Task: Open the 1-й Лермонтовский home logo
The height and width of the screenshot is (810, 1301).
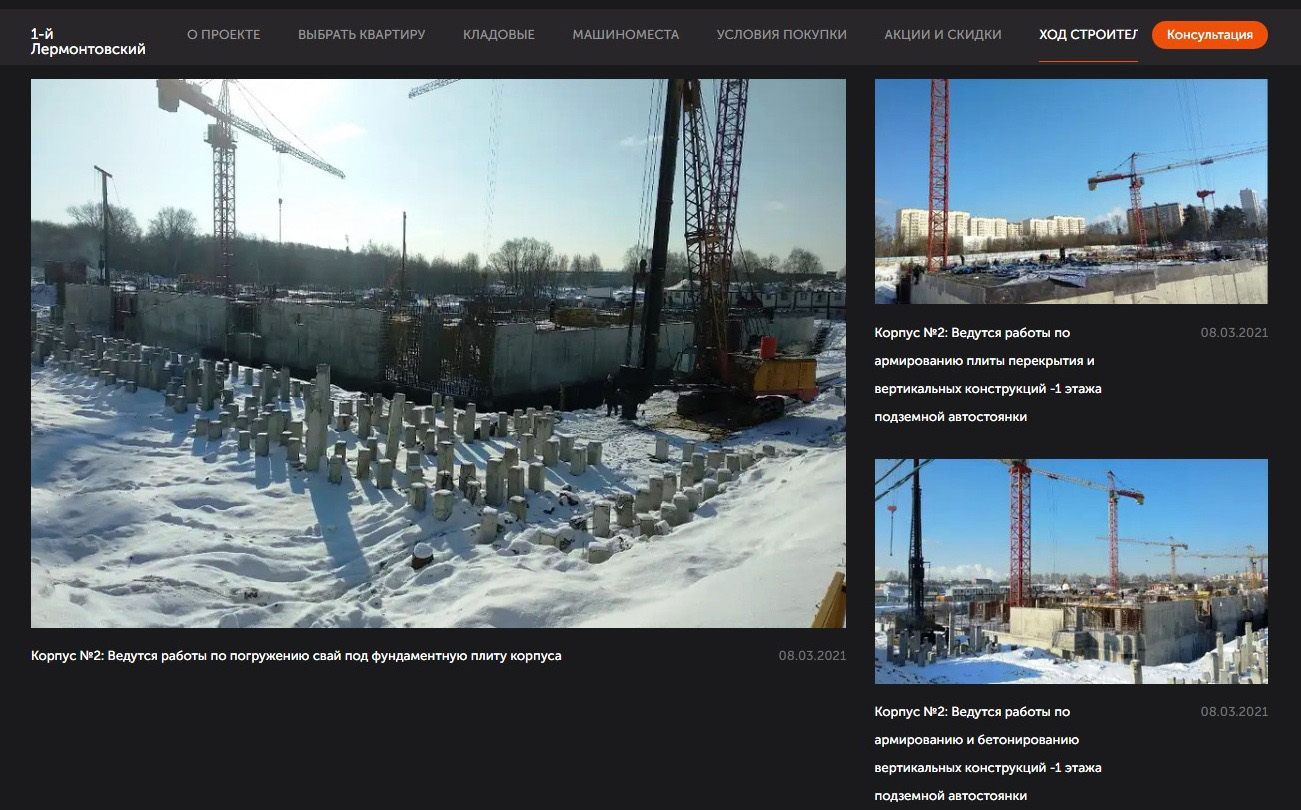Action: [88, 41]
